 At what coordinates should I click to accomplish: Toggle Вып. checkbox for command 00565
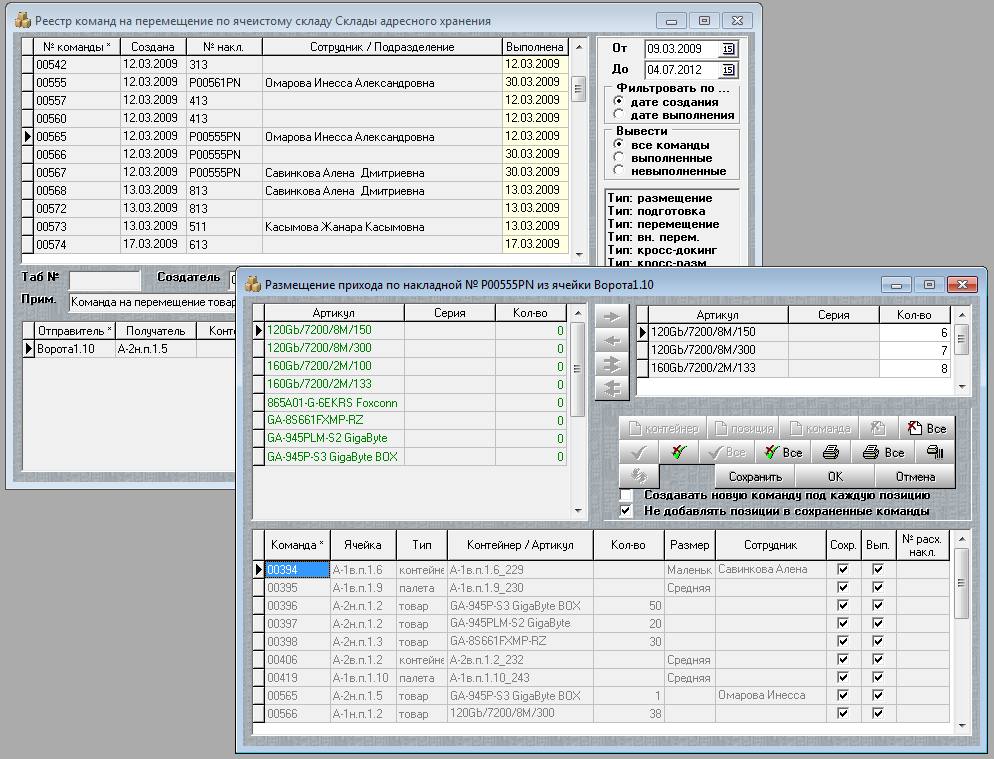pyautogui.click(x=878, y=696)
